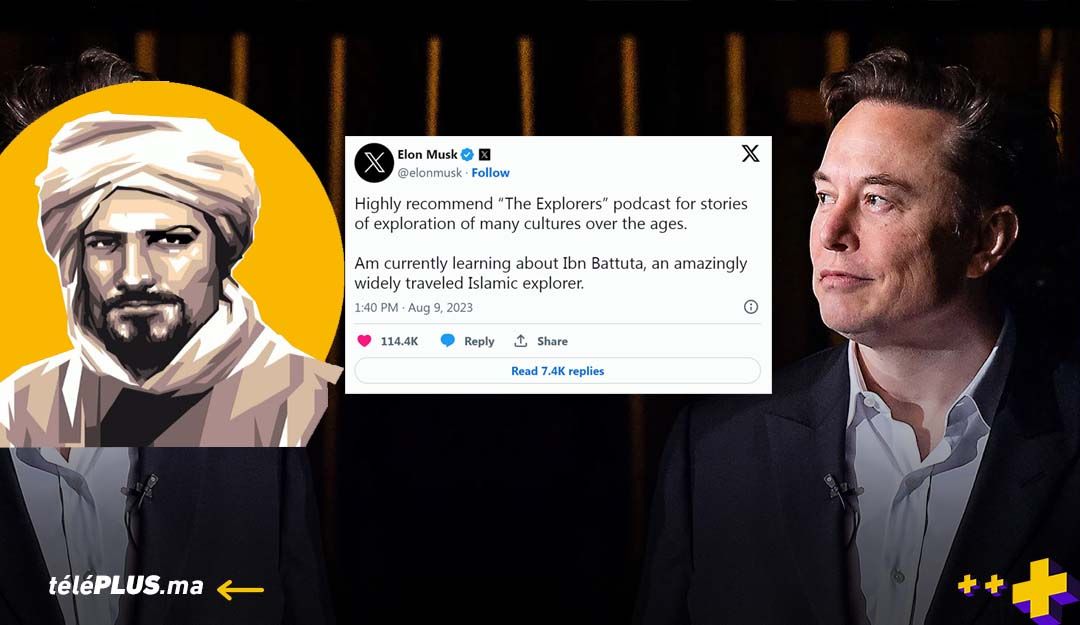
Task: Click the Share text label
Action: [x=552, y=341]
